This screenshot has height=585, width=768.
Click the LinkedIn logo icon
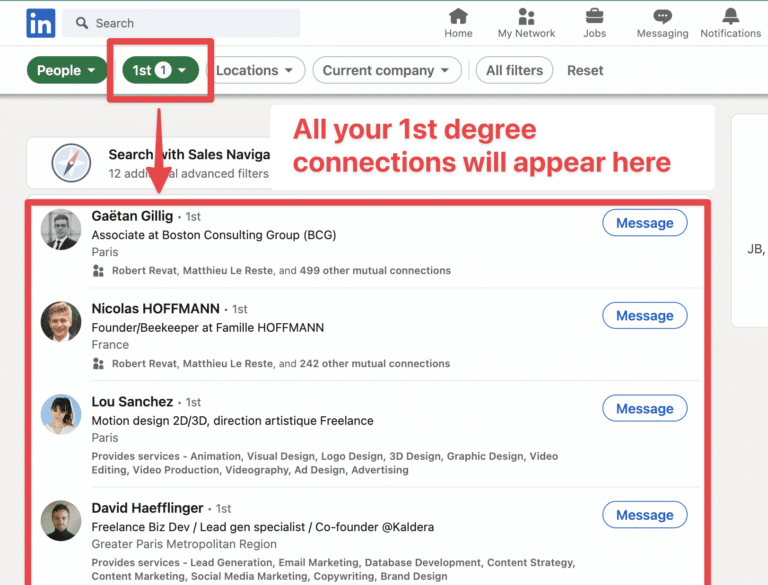click(41, 23)
